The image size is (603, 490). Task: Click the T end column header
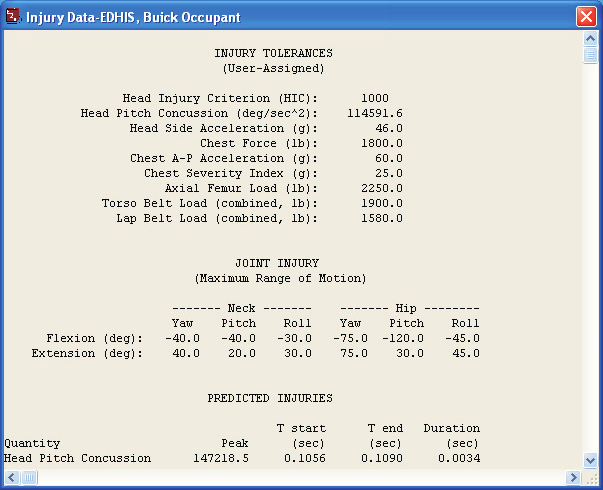point(385,428)
